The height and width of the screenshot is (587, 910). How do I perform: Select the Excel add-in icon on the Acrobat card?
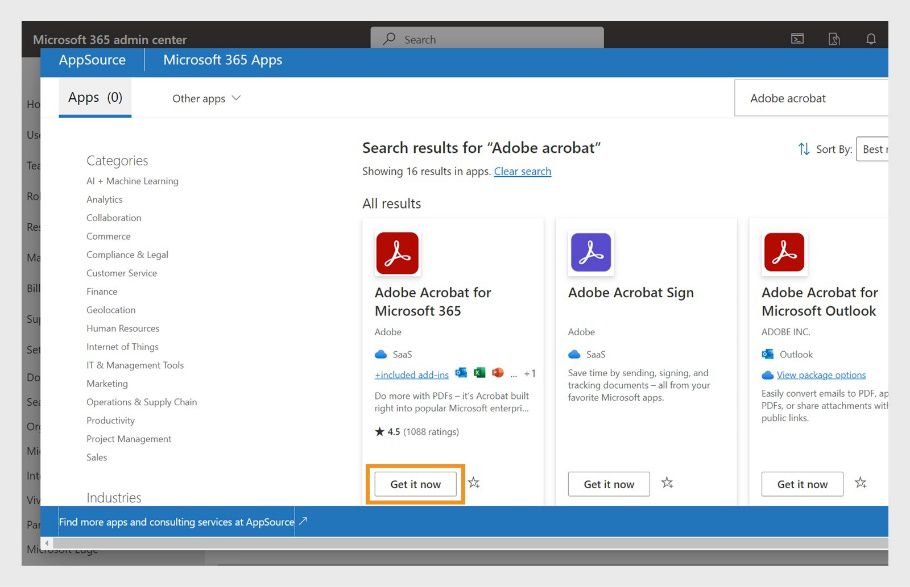[479, 372]
